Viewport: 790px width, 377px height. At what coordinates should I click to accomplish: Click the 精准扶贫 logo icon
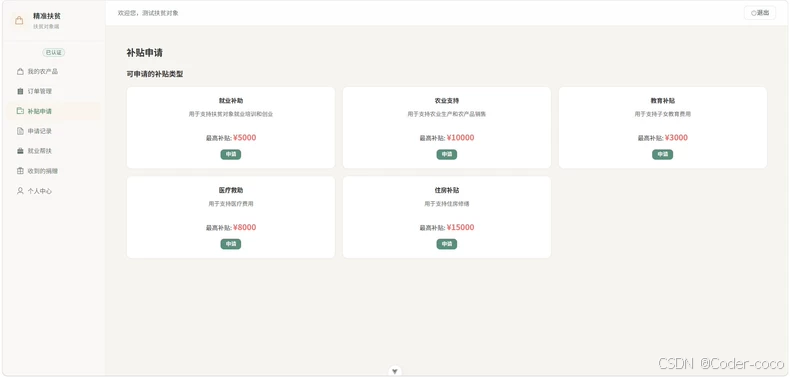click(19, 21)
